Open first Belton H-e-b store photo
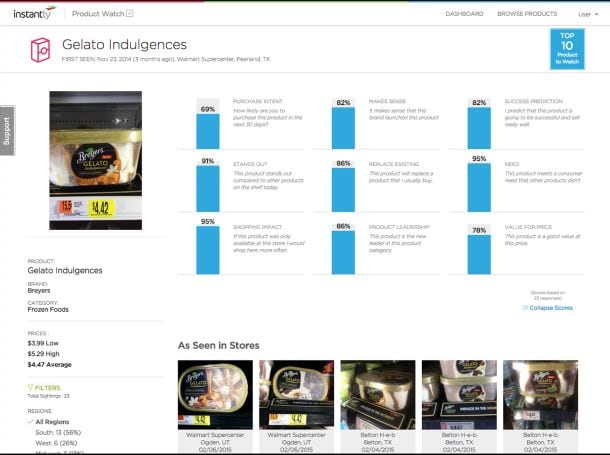Image resolution: width=610 pixels, height=455 pixels. tap(378, 395)
